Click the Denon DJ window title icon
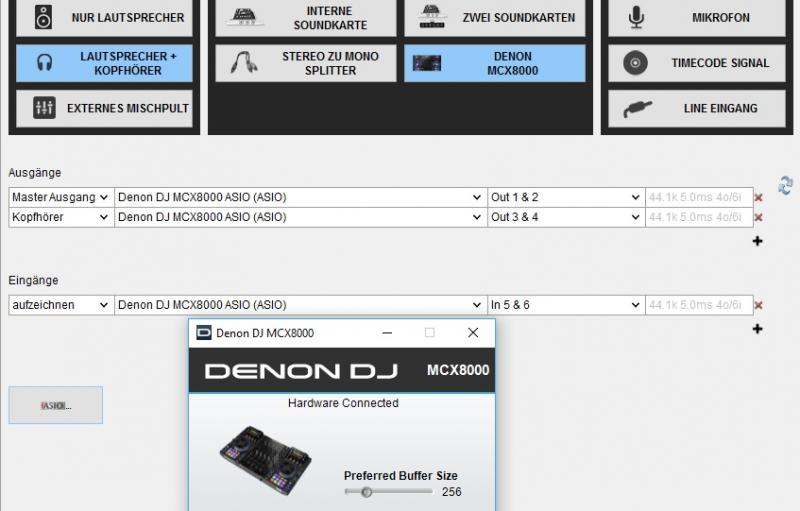800x511 pixels. [204, 333]
